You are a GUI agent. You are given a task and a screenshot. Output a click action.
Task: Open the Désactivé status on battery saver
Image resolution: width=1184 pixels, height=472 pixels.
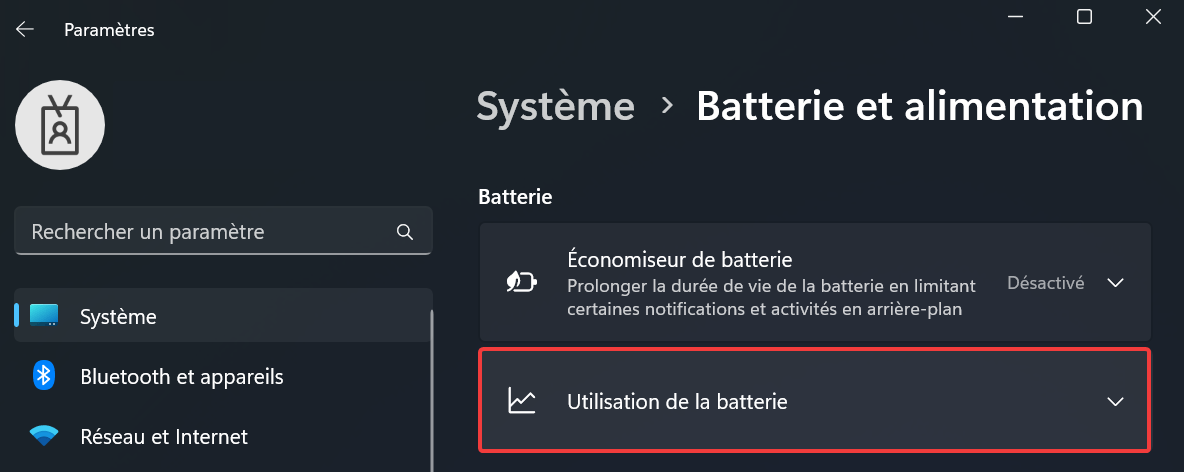1046,282
